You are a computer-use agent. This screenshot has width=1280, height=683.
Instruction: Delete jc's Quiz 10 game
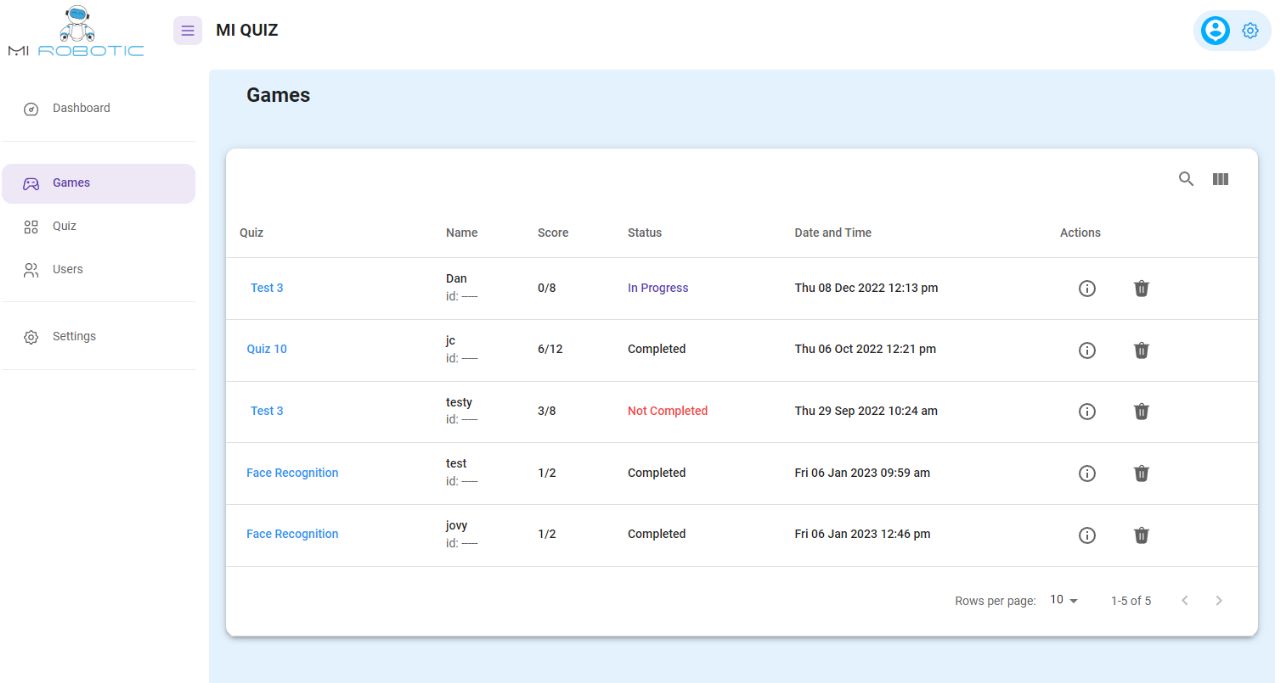(1141, 350)
